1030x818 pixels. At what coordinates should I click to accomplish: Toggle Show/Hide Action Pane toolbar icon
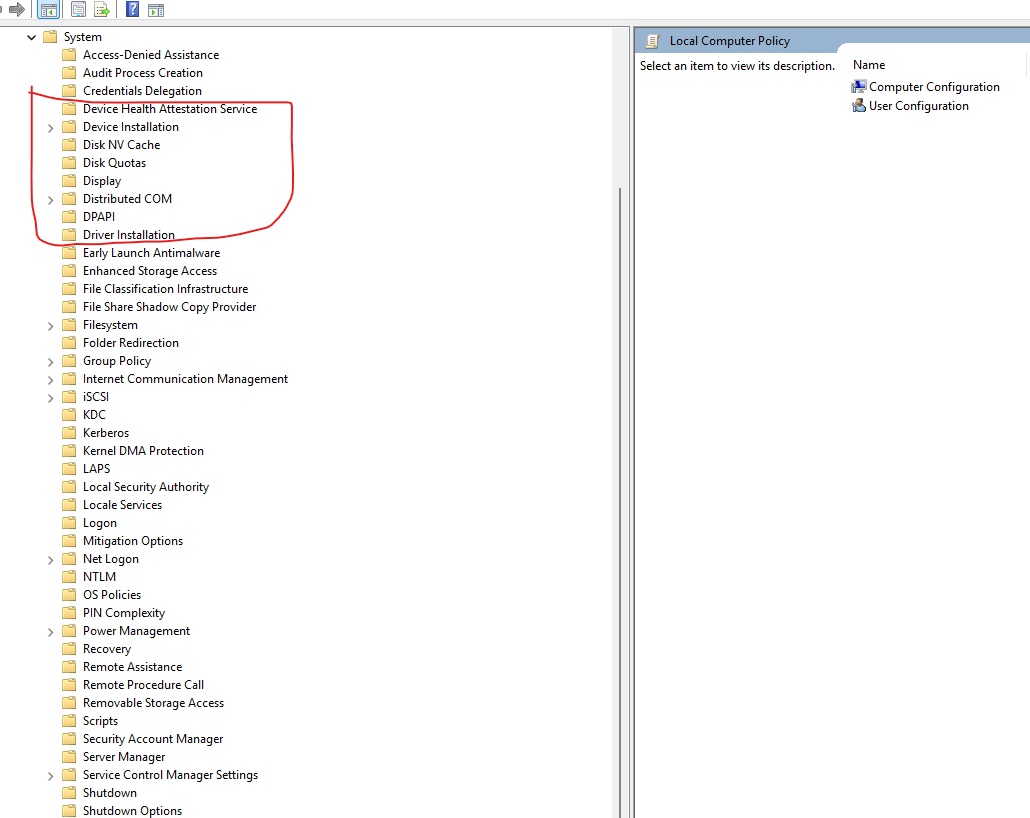pos(156,10)
